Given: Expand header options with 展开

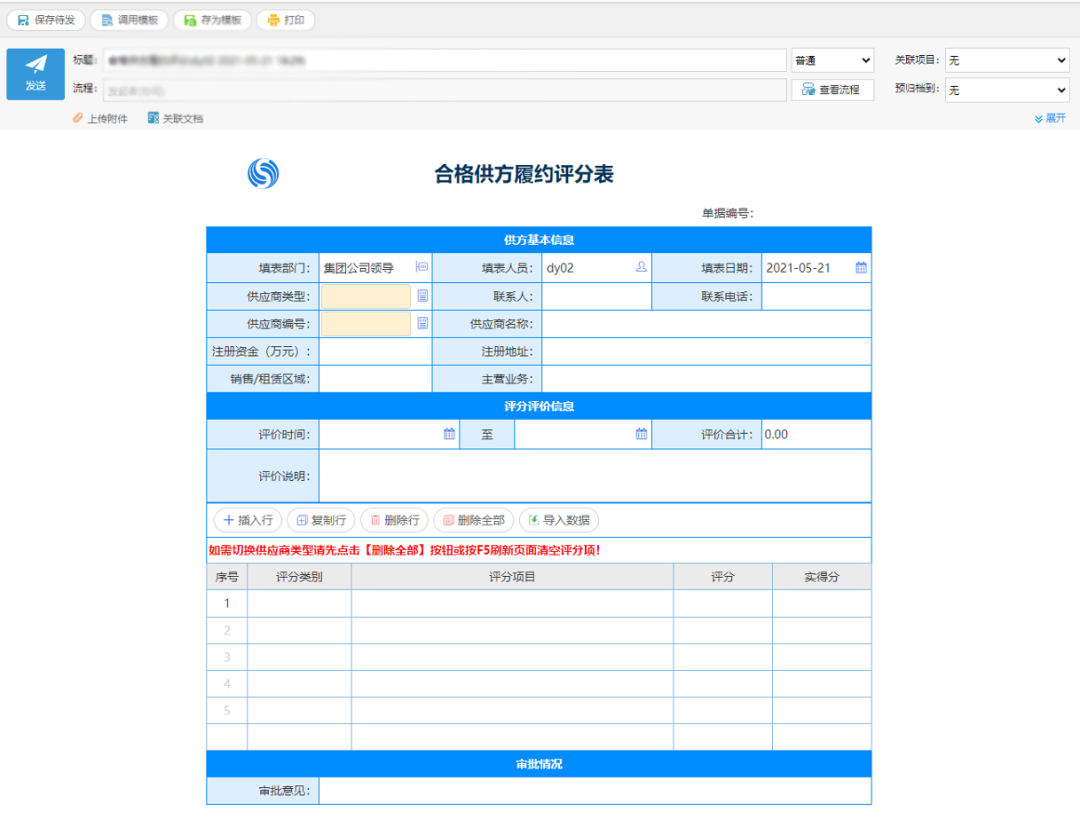Looking at the screenshot, I should (1050, 118).
